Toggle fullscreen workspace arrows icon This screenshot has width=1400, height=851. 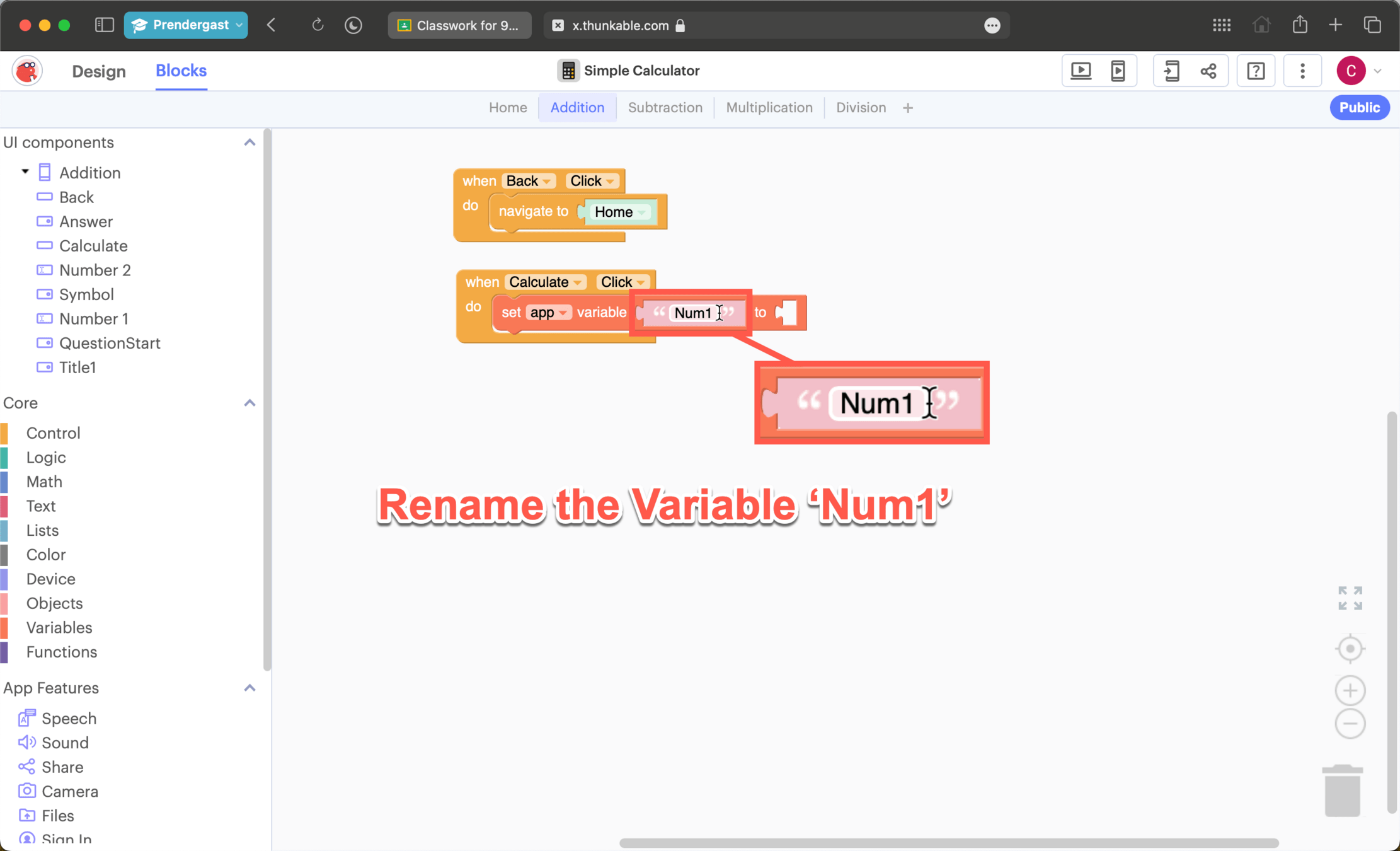click(1350, 598)
